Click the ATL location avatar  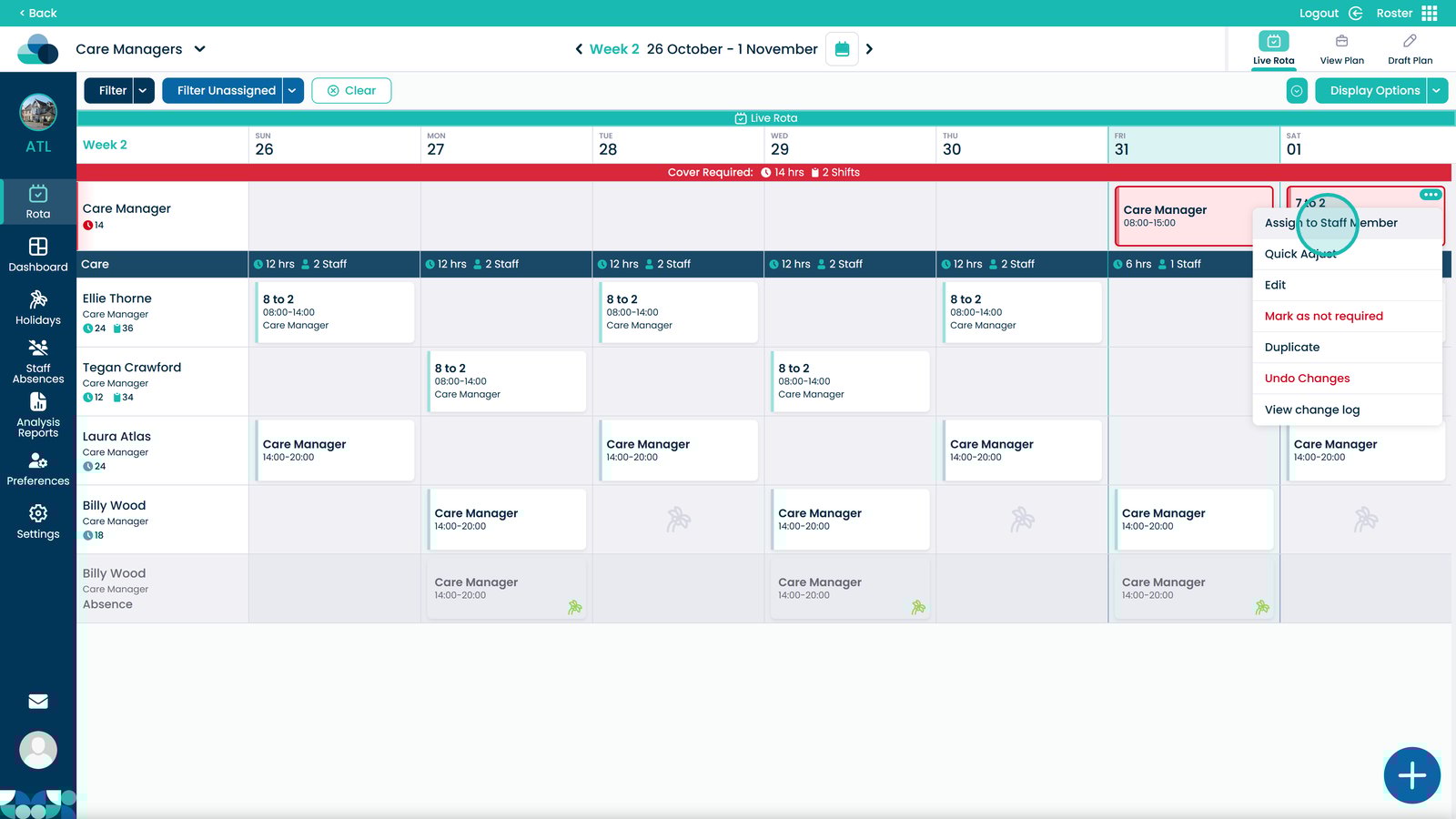38,113
